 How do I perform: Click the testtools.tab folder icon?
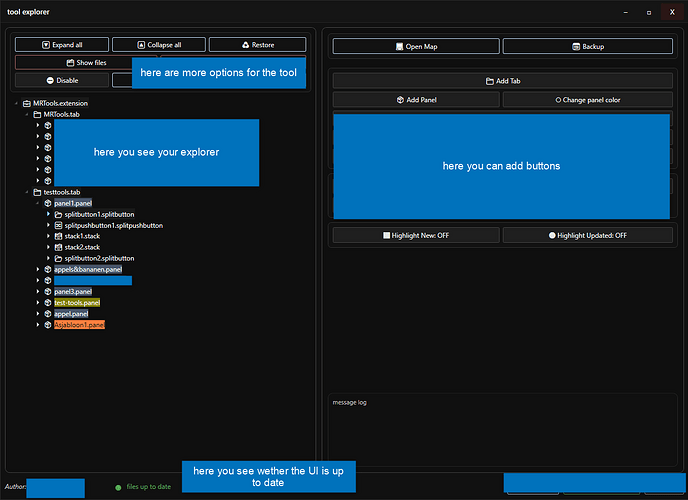(x=37, y=192)
